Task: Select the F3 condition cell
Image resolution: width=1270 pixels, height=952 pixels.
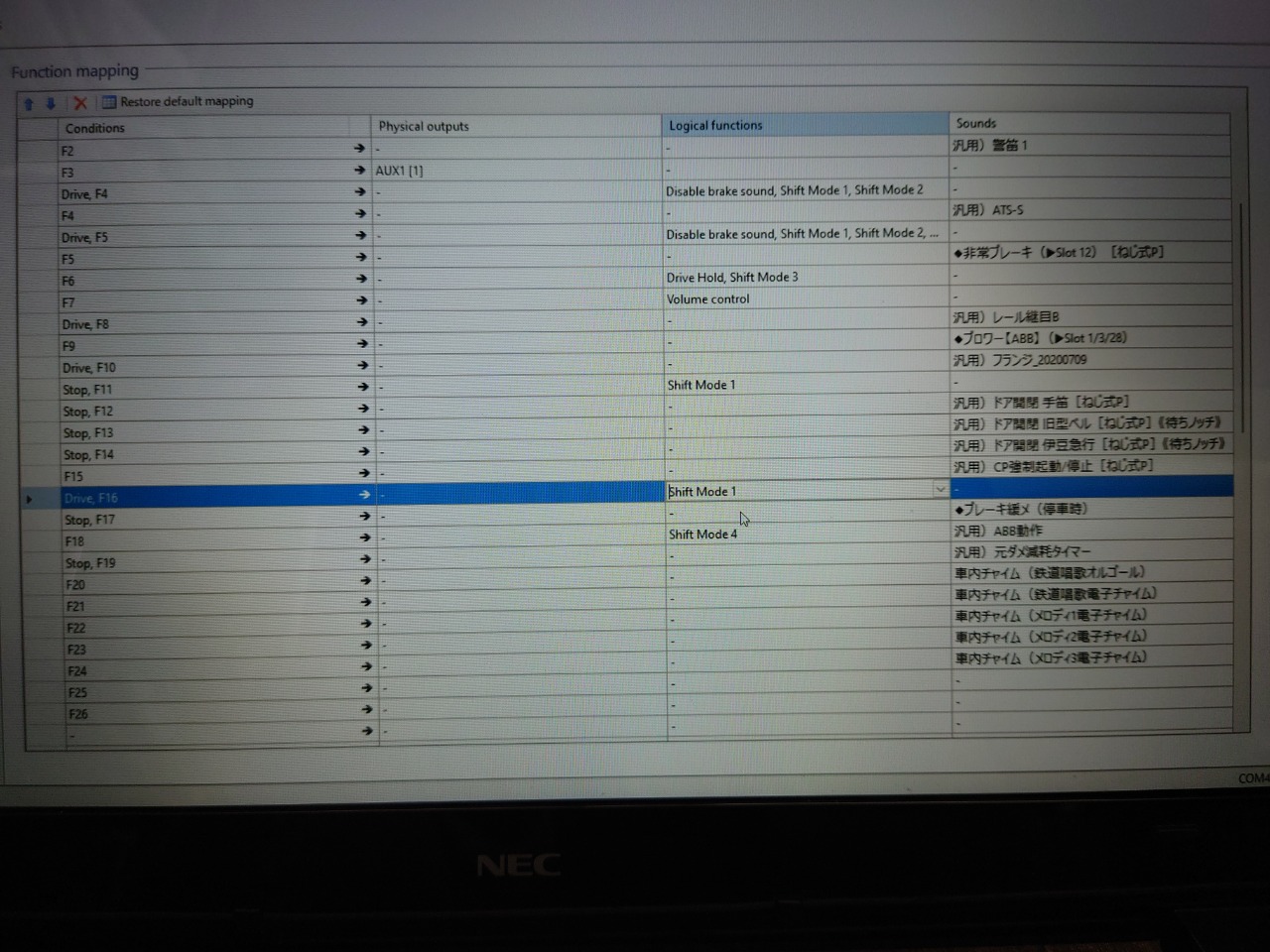Action: [203, 173]
